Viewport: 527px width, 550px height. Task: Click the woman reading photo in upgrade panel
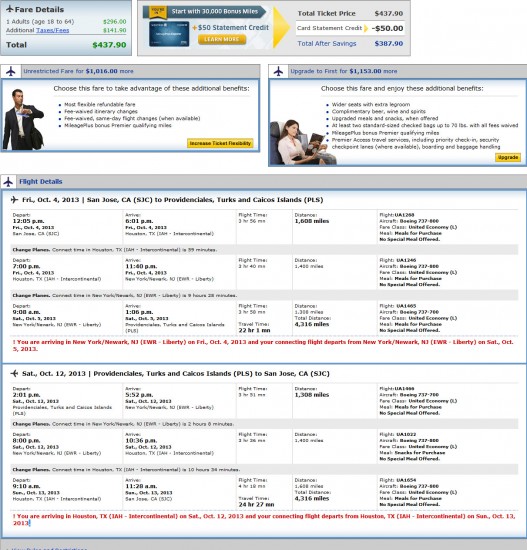302,142
